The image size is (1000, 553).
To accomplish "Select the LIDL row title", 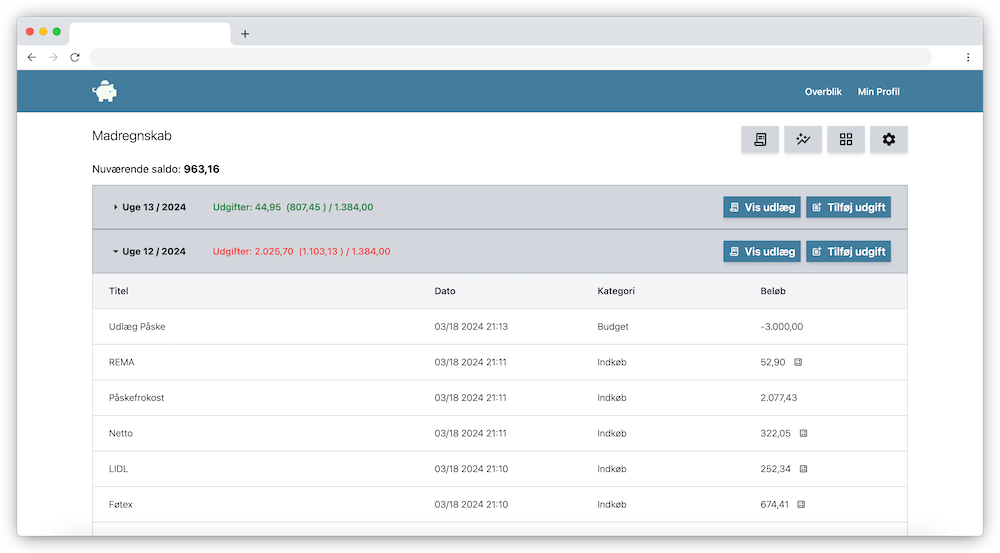I will pyautogui.click(x=118, y=469).
